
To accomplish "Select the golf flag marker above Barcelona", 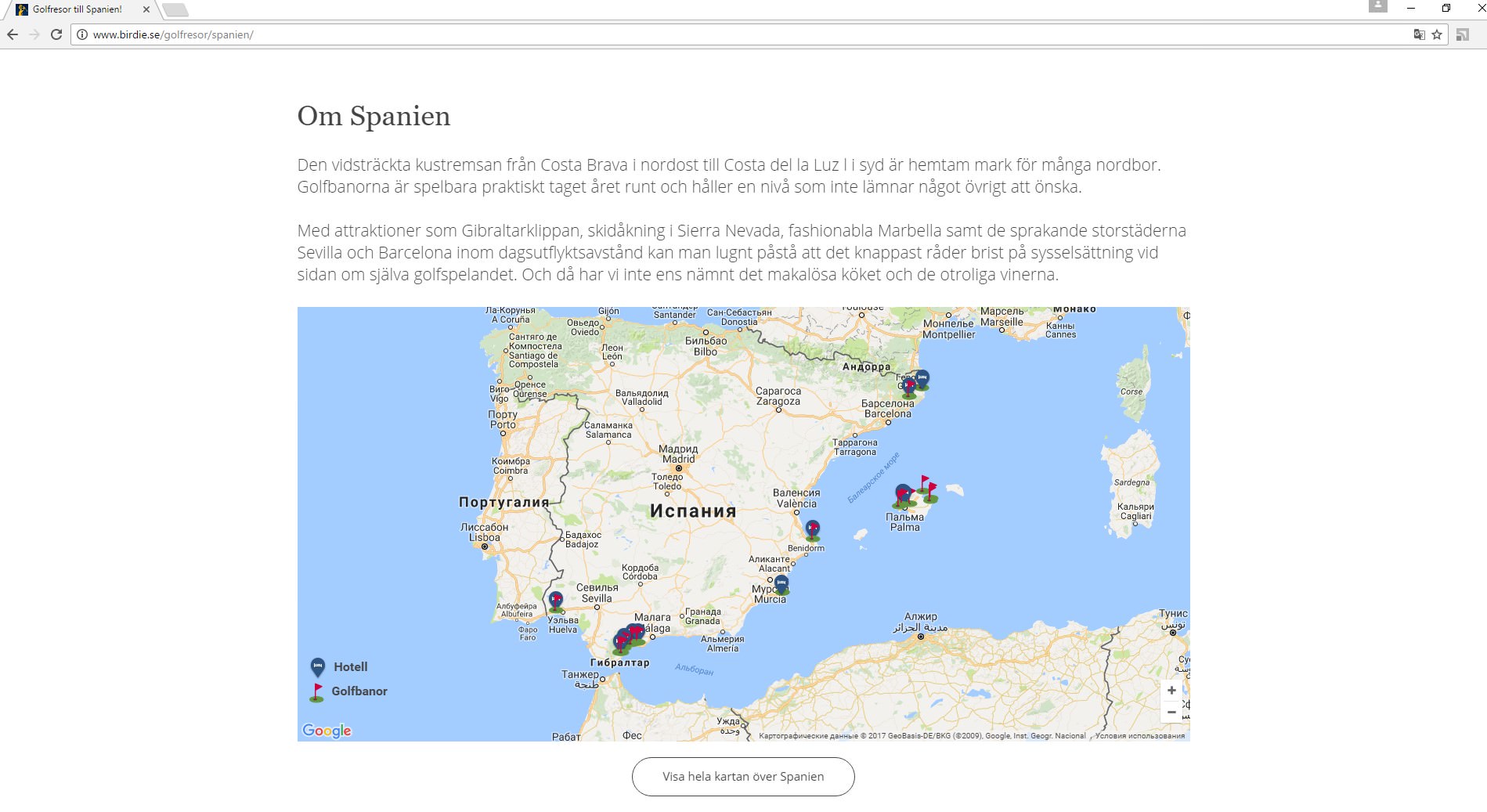I will 909,388.
